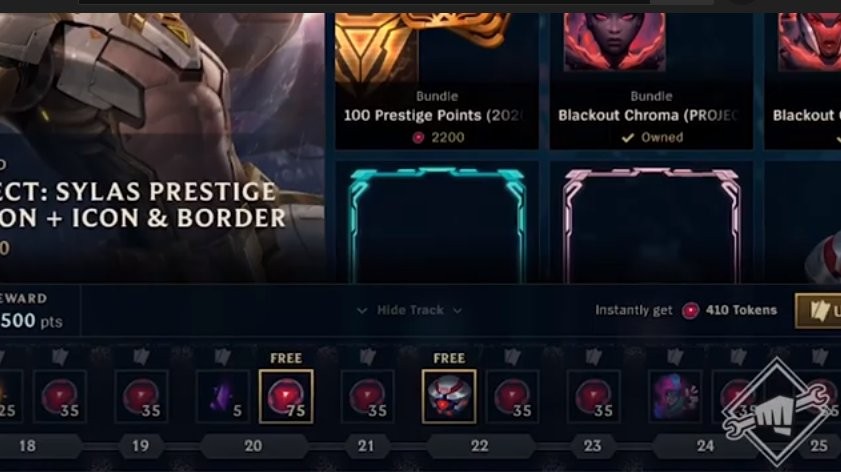This screenshot has width=841, height=472.
Task: Click the 35 token reward above level 18
Action: (60, 396)
